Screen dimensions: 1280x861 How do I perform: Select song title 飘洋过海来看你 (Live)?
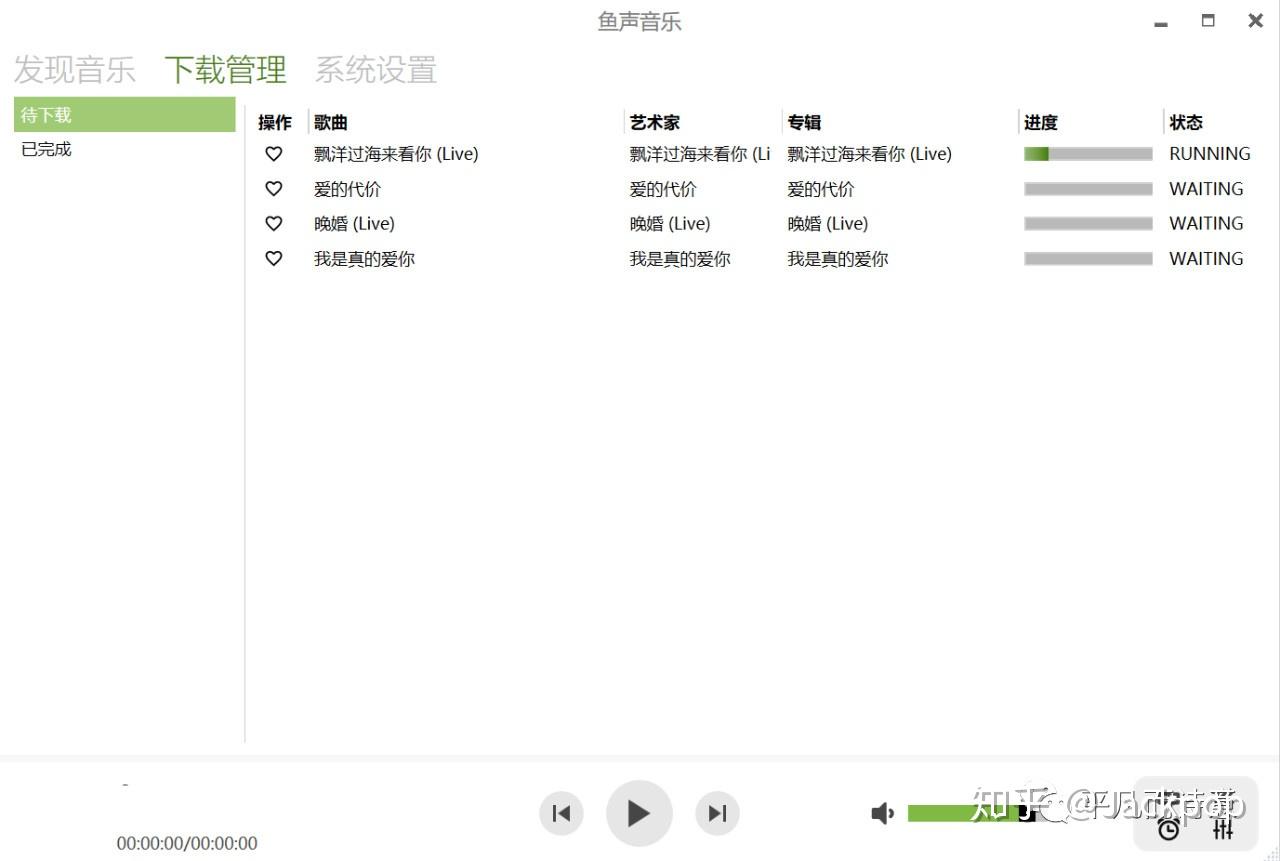(x=396, y=154)
